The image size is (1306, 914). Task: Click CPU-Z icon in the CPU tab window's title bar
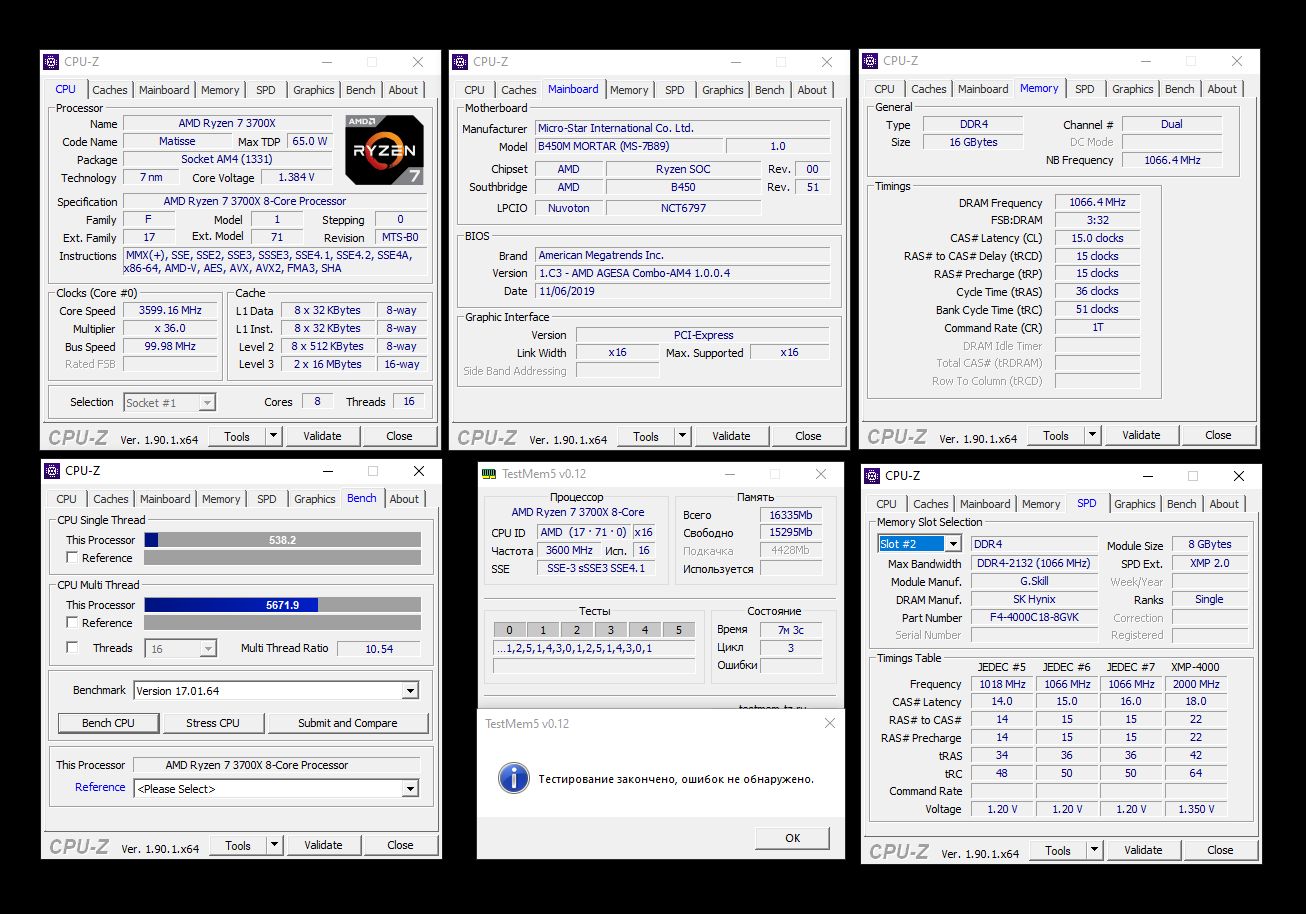(51, 62)
